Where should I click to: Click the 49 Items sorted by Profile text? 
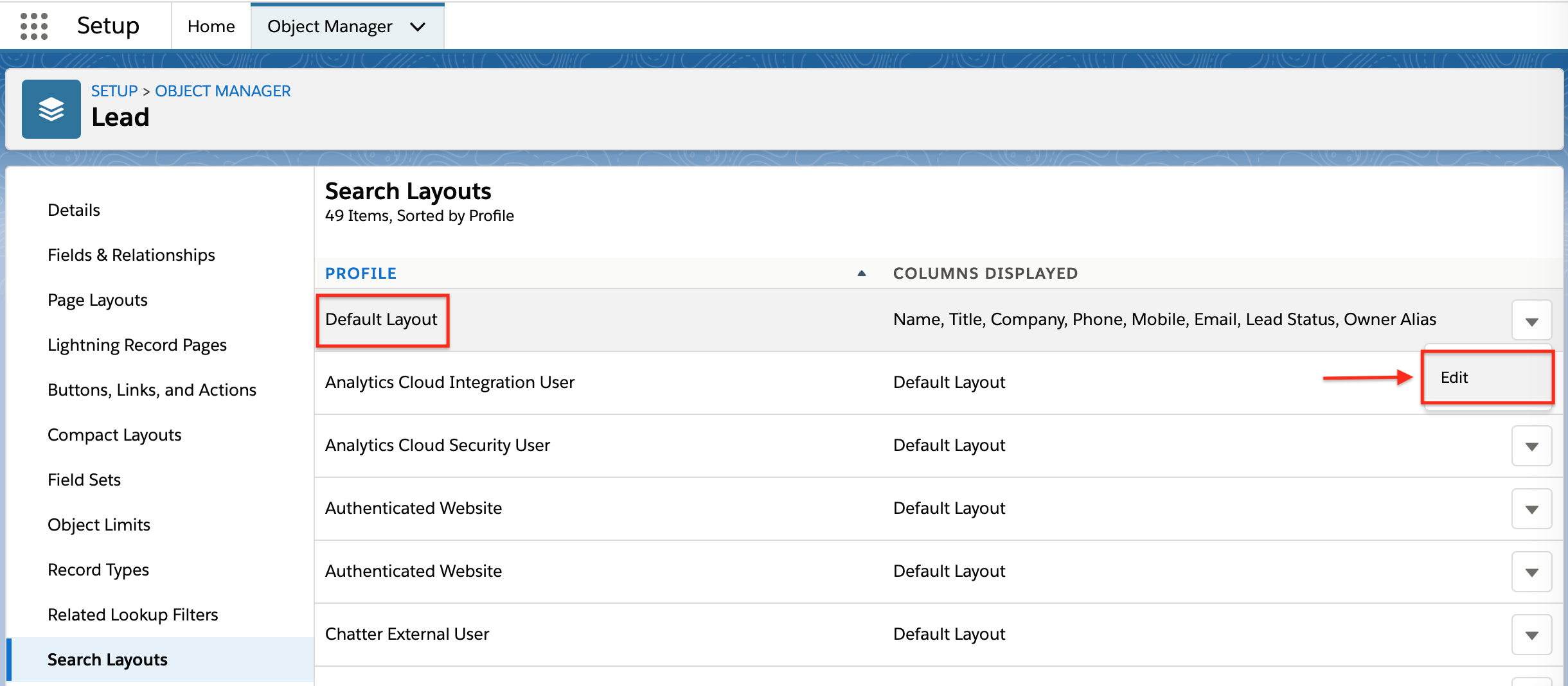[420, 216]
